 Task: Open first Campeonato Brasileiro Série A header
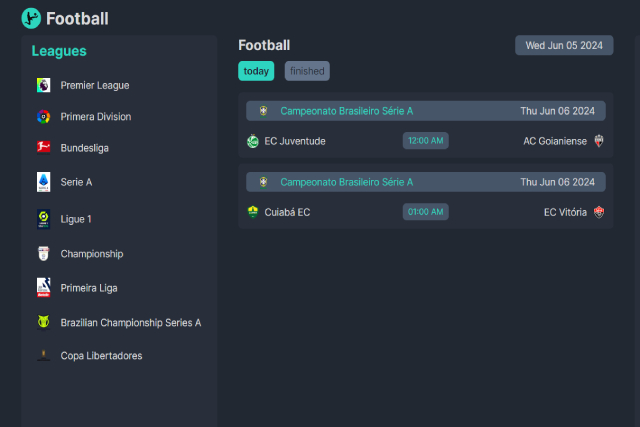point(346,111)
